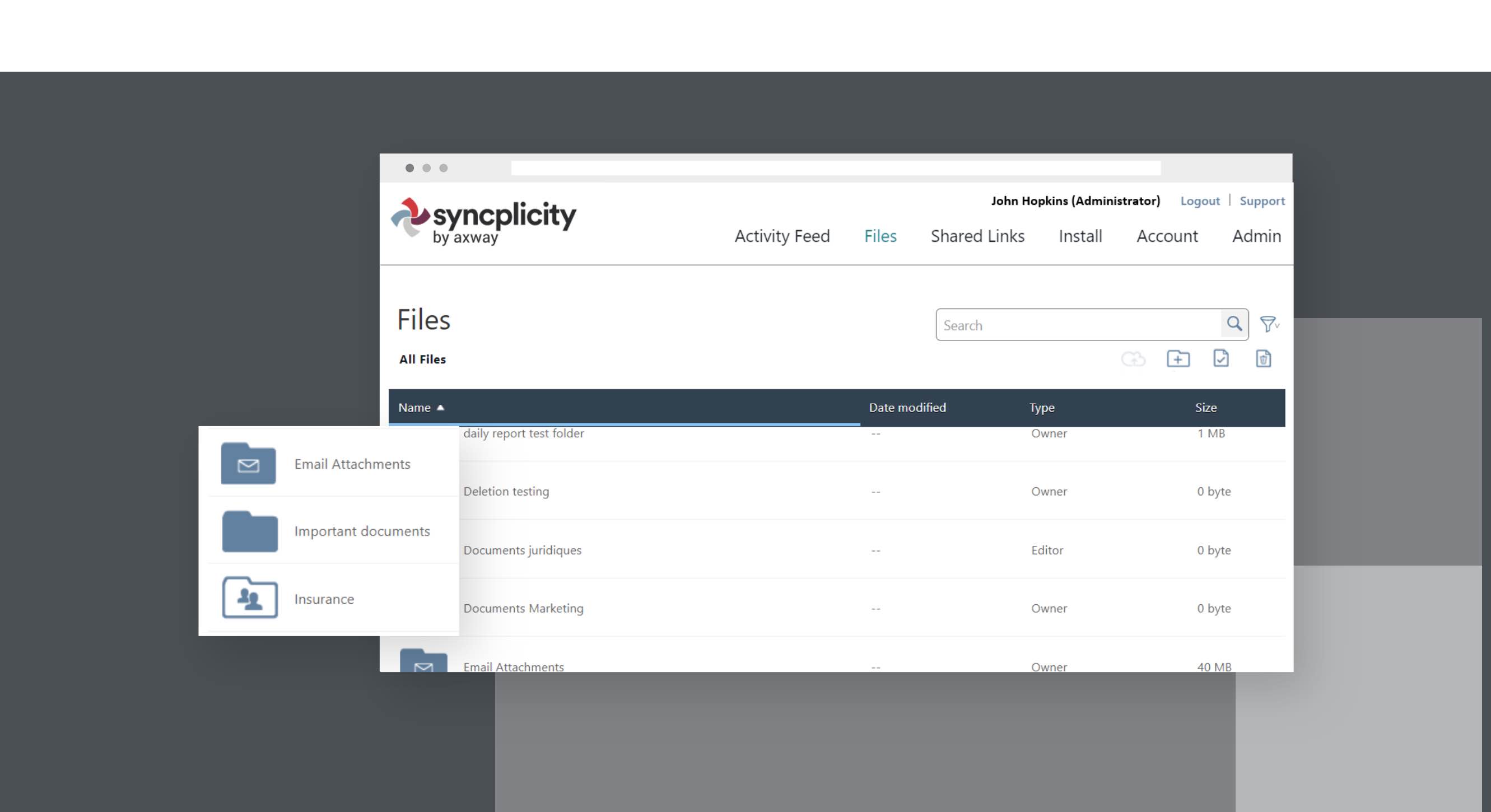Click the Files page heading
Screen dimensions: 1491x812
coord(423,319)
